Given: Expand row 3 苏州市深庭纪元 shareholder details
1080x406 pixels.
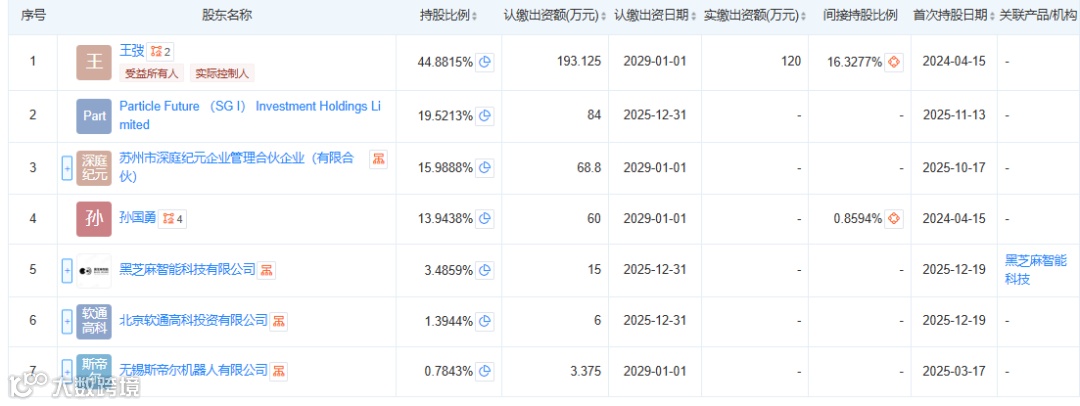Looking at the screenshot, I should point(67,168).
